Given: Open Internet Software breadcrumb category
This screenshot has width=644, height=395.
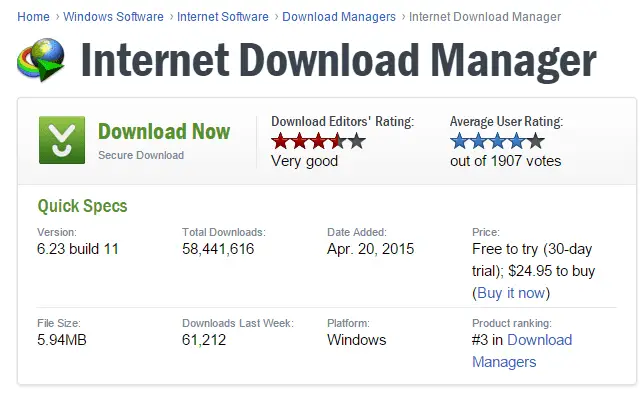Looking at the screenshot, I should pyautogui.click(x=223, y=17).
